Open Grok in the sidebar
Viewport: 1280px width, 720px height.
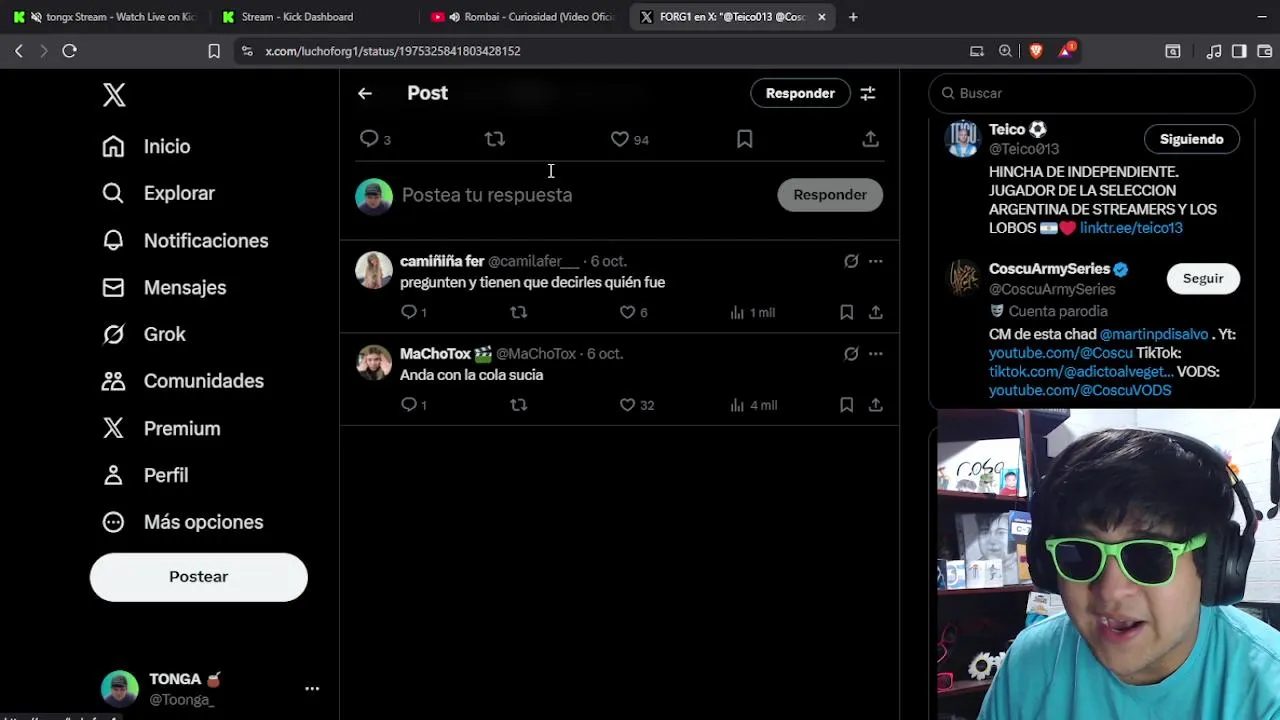coord(144,334)
